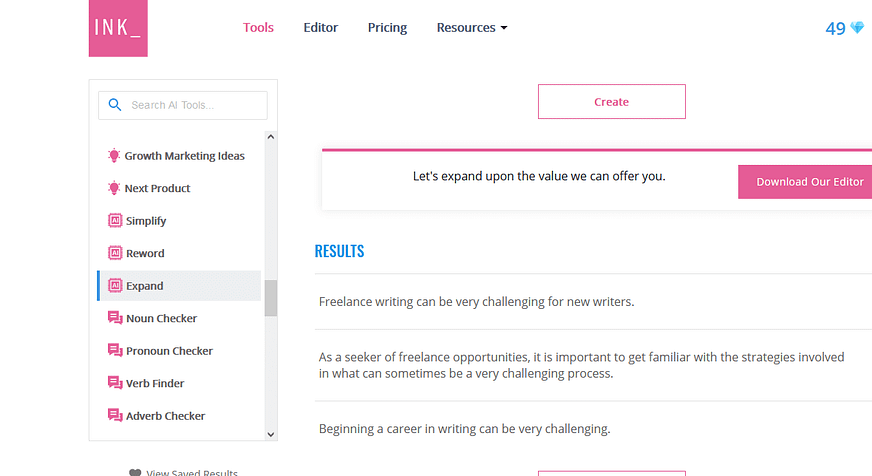Go to the Pricing page

tap(387, 28)
